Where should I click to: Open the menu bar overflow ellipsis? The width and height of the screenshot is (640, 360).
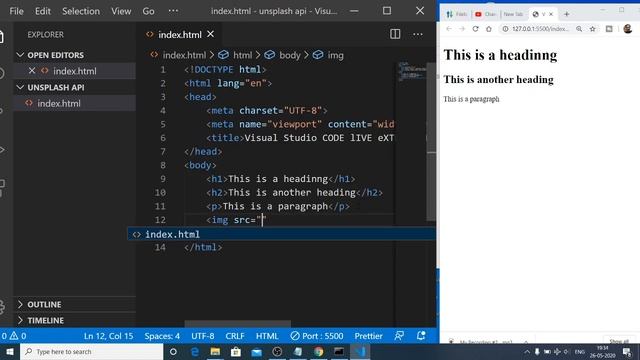click(x=173, y=11)
